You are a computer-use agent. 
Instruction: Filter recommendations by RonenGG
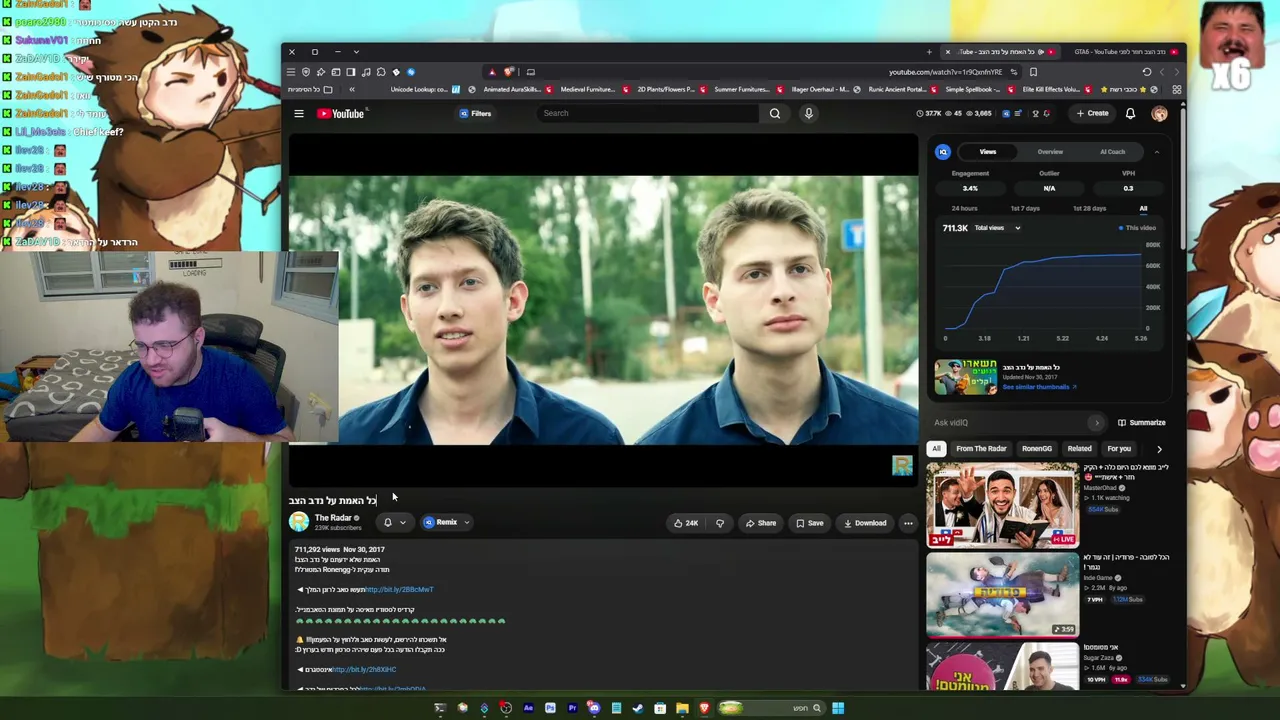pyautogui.click(x=1037, y=449)
